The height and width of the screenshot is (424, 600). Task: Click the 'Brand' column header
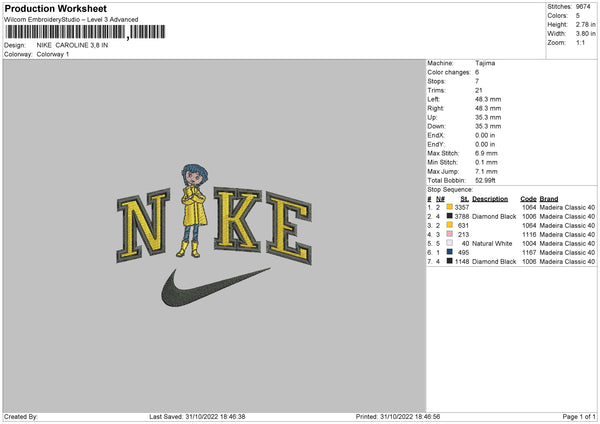coord(549,199)
